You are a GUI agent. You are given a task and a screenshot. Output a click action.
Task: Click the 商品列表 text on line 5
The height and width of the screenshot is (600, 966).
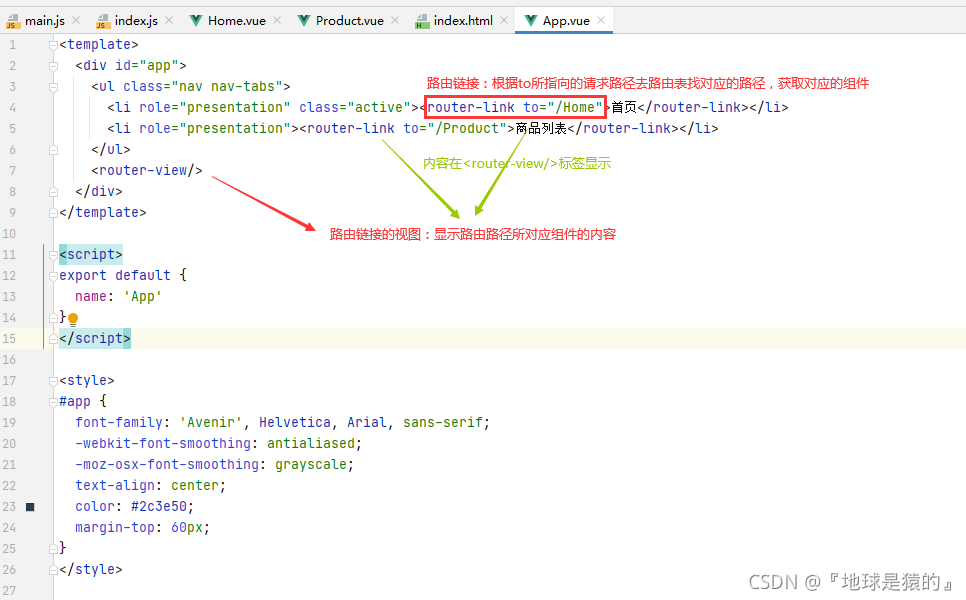tap(541, 128)
